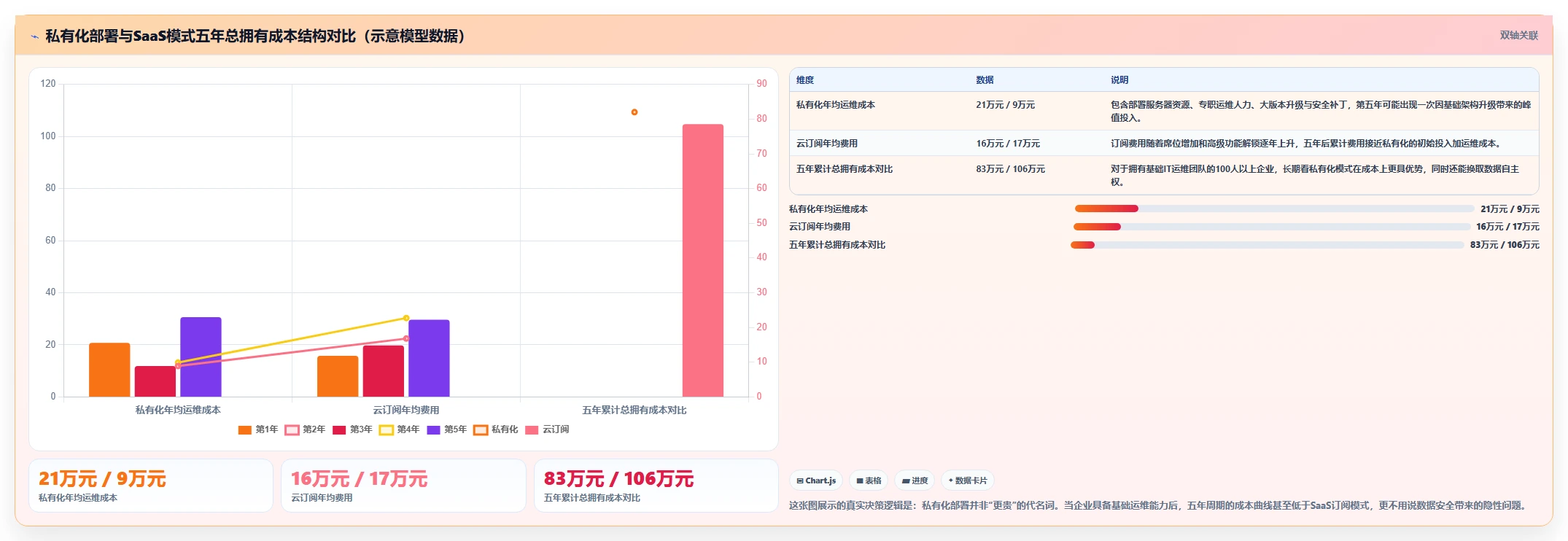
Task: Click the tall pink 云订阅 bar in 五年累计总拥有成本对比
Action: (703, 260)
